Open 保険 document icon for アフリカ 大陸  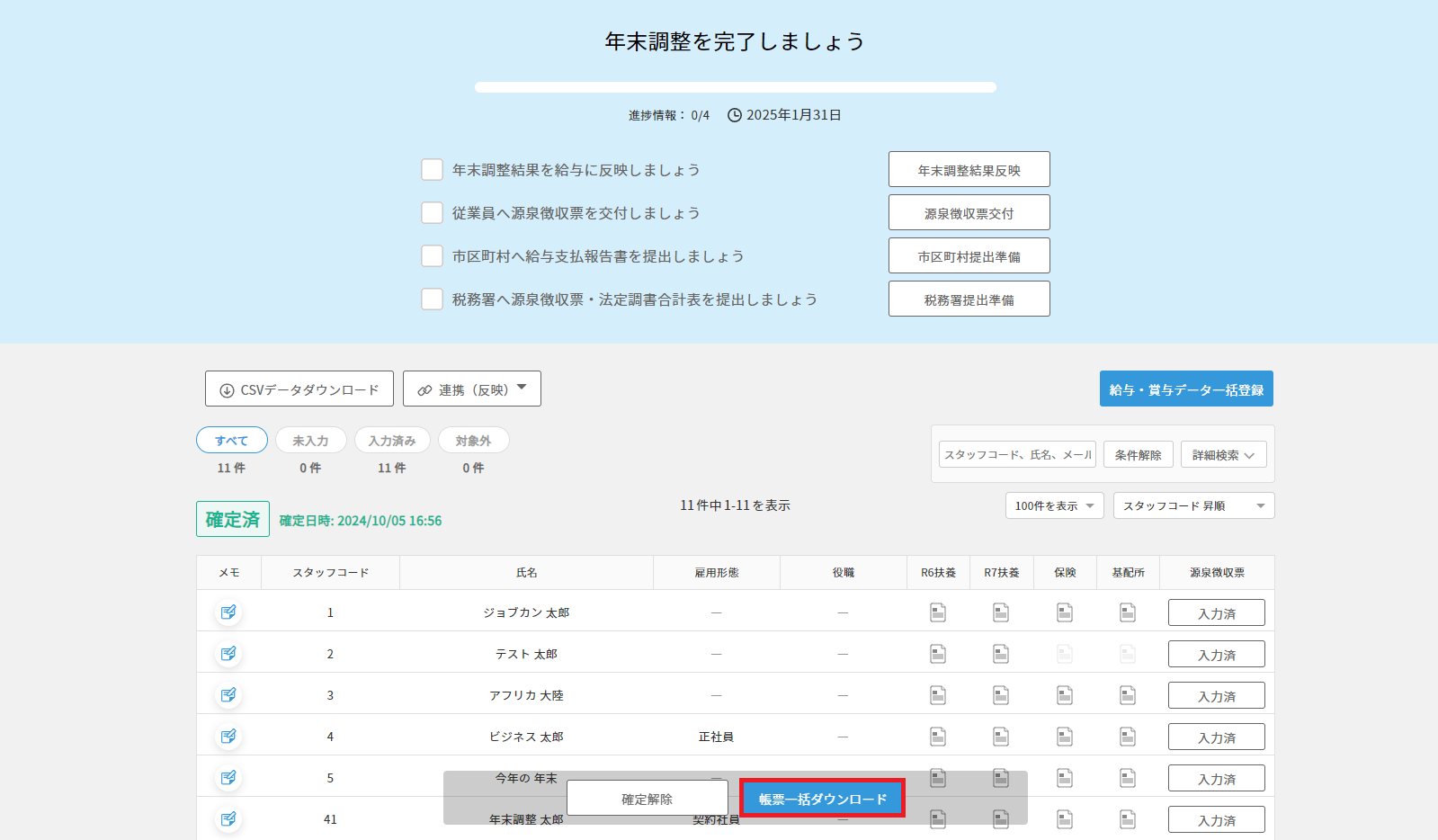pyautogui.click(x=1065, y=695)
